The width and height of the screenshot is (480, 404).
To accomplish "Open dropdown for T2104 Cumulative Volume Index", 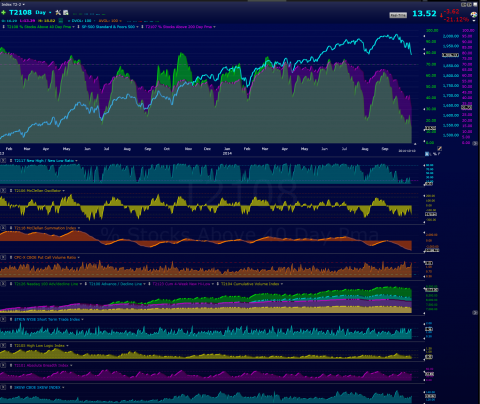I will (282, 284).
